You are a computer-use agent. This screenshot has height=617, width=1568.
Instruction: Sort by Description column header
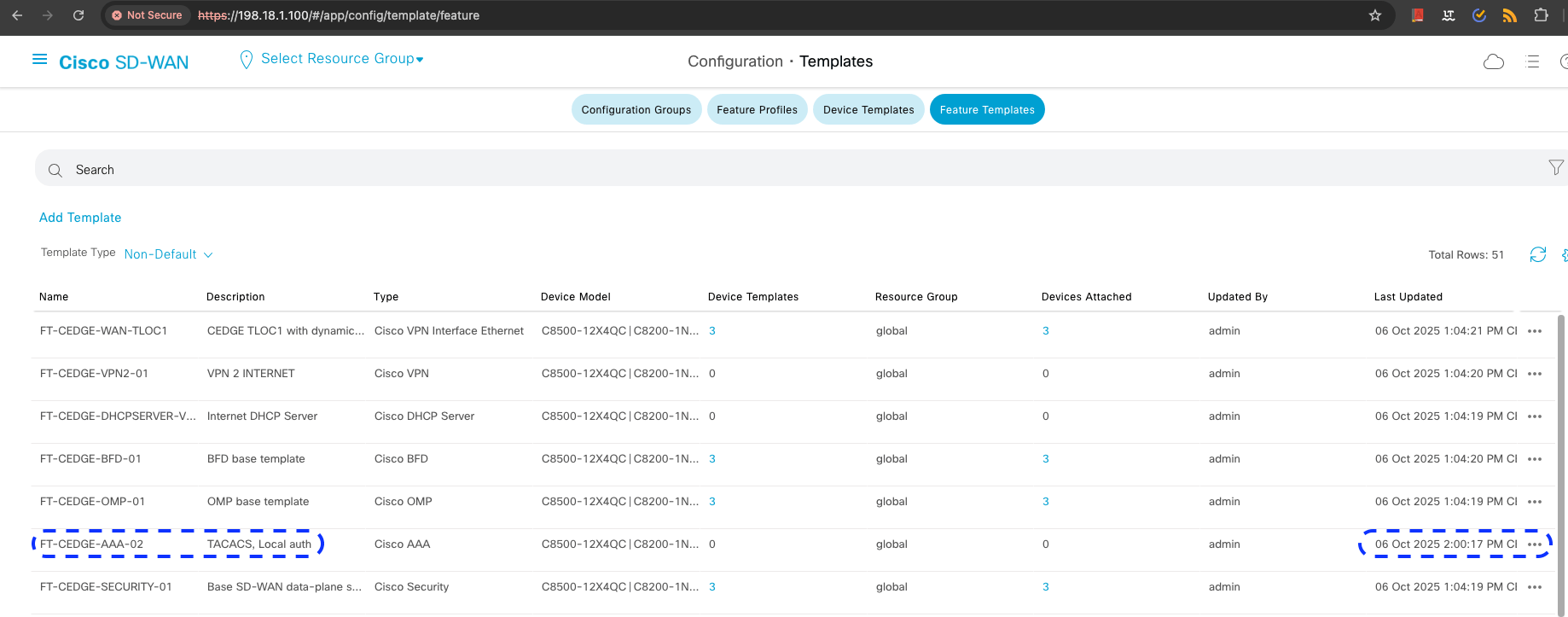coord(235,297)
